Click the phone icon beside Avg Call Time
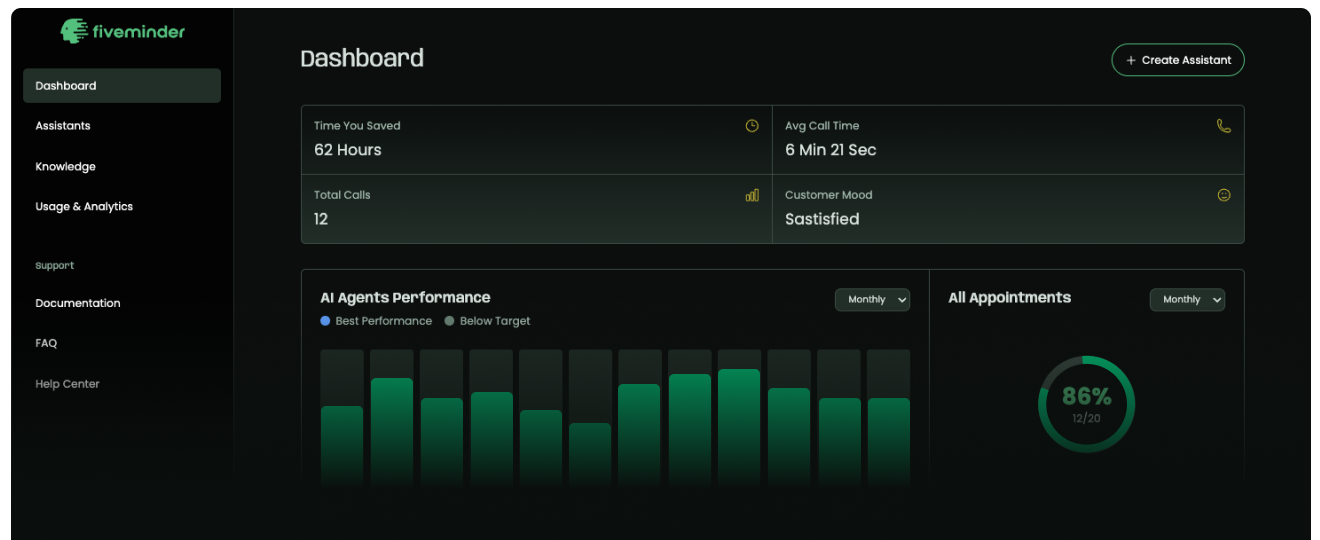This screenshot has width=1320, height=540. click(x=1223, y=126)
